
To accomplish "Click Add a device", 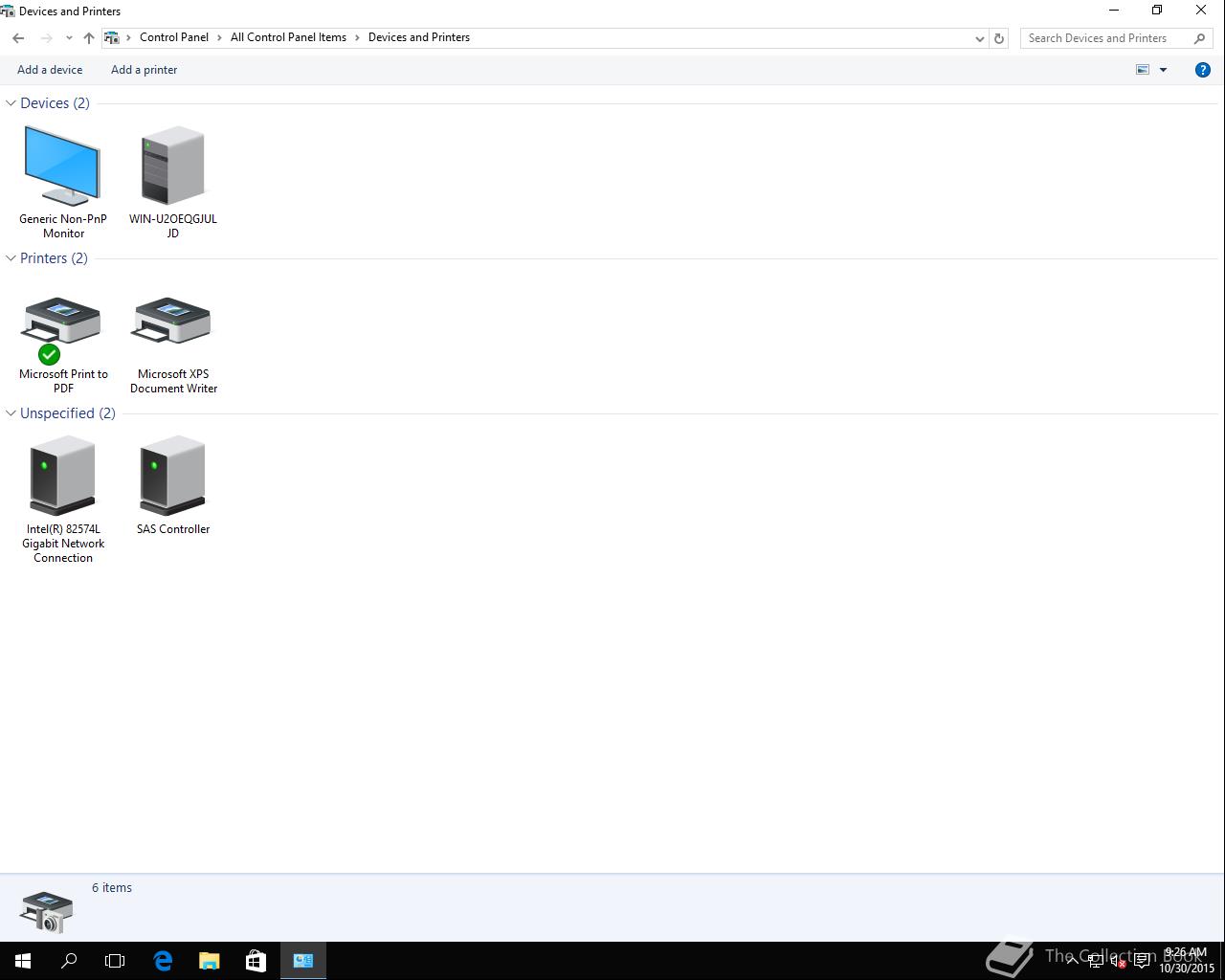I will 50,70.
